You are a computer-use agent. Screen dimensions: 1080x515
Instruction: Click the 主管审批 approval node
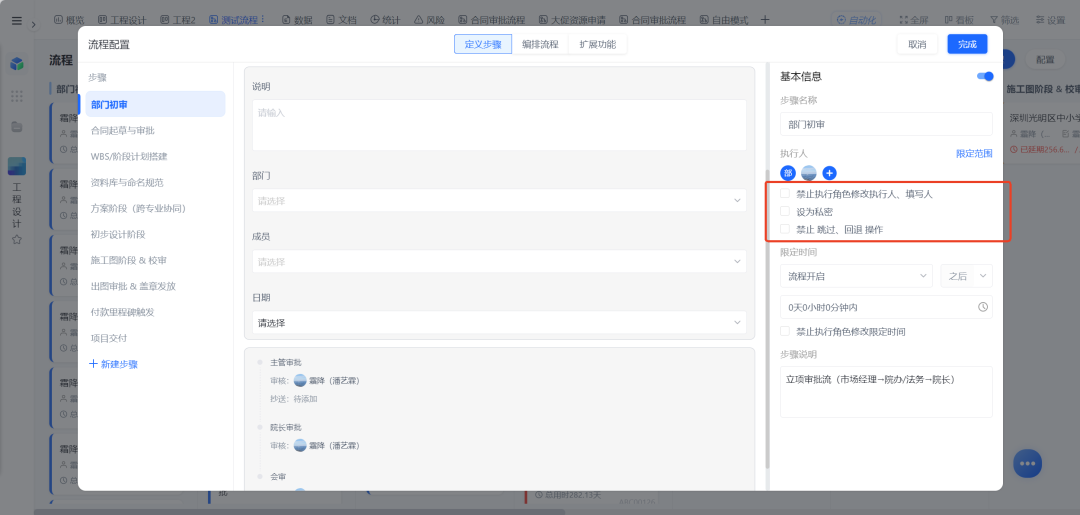point(286,362)
